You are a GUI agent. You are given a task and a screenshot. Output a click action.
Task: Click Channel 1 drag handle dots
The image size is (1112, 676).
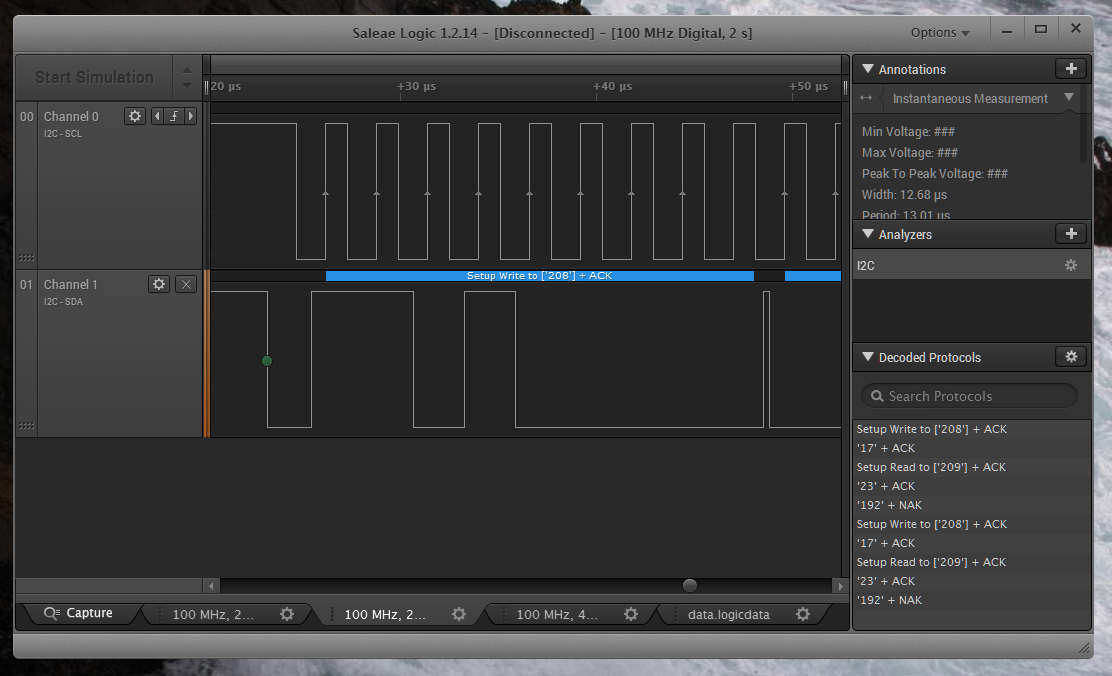click(26, 425)
